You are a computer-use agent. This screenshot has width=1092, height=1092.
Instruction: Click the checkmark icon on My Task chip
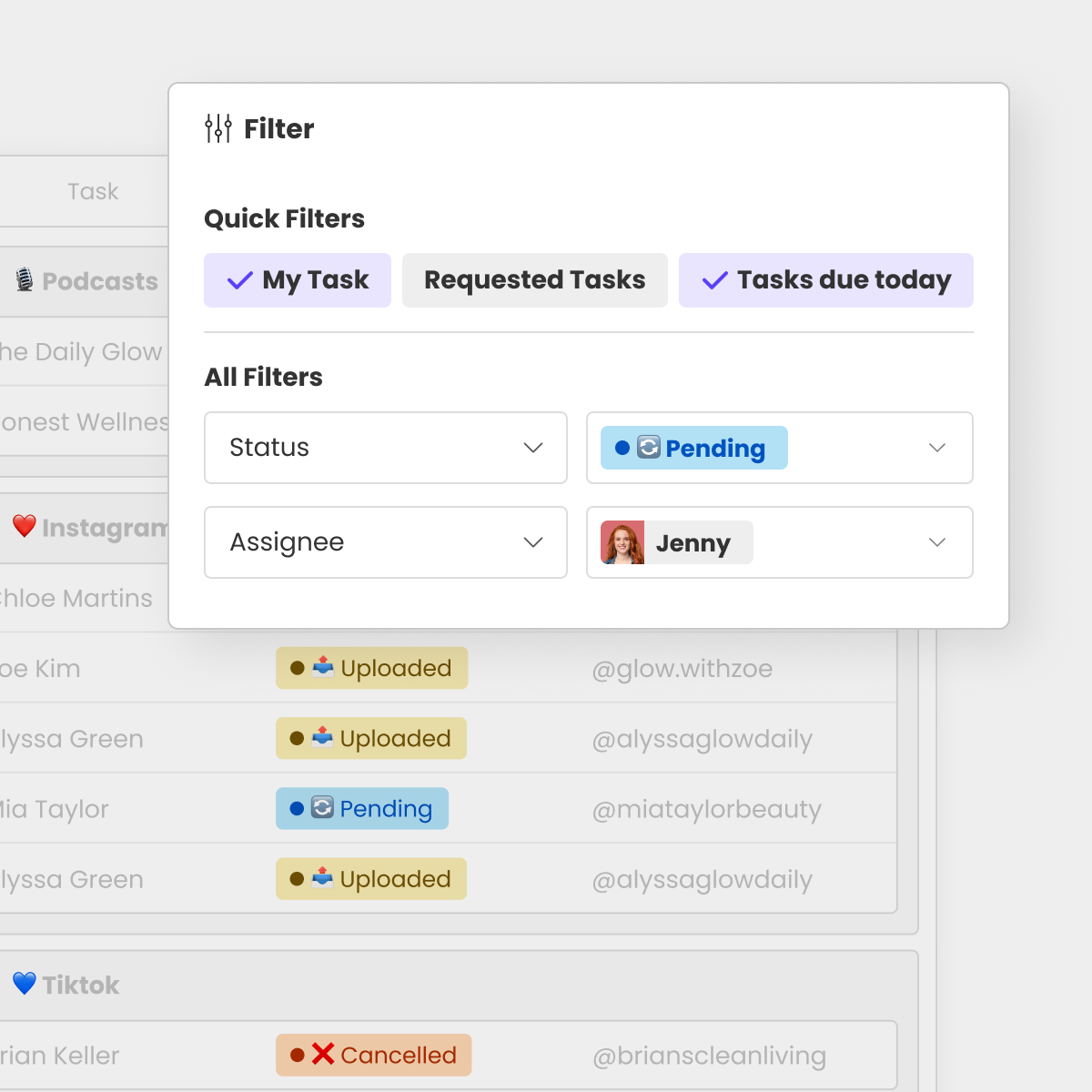(238, 280)
